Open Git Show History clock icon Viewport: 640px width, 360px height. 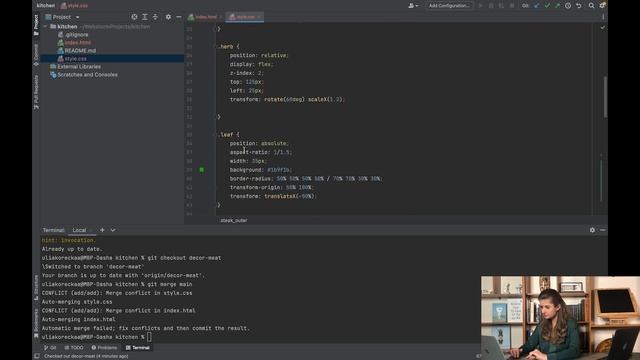click(568, 6)
